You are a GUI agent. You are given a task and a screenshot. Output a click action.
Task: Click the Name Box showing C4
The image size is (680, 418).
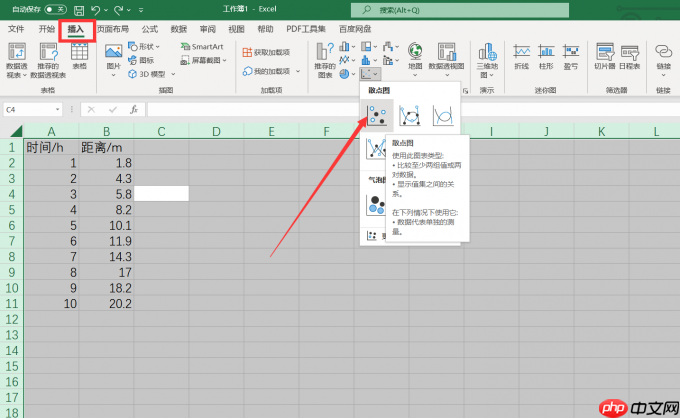[29, 110]
